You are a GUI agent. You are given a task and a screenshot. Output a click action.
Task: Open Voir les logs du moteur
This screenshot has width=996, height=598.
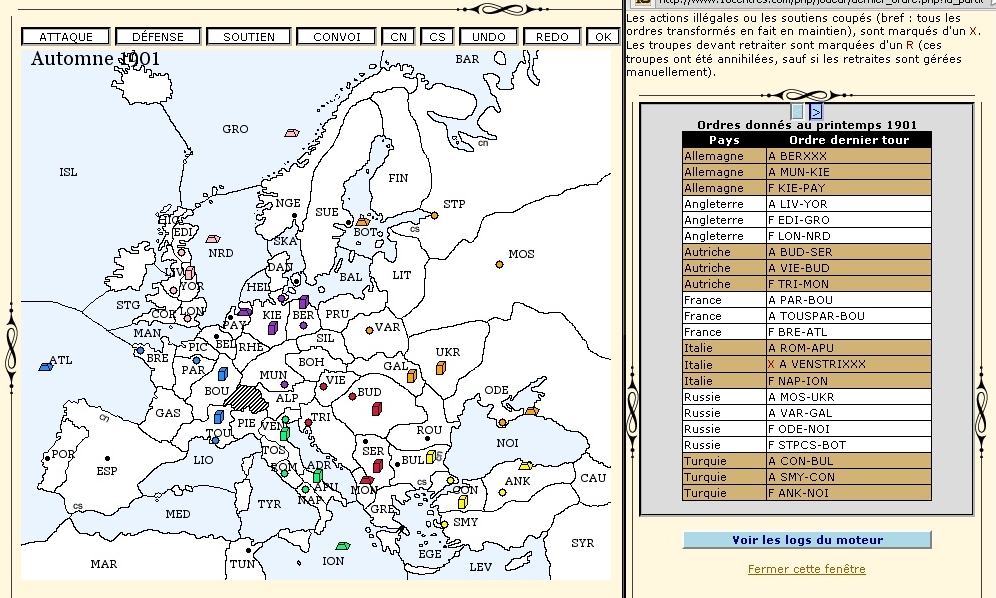click(x=807, y=540)
